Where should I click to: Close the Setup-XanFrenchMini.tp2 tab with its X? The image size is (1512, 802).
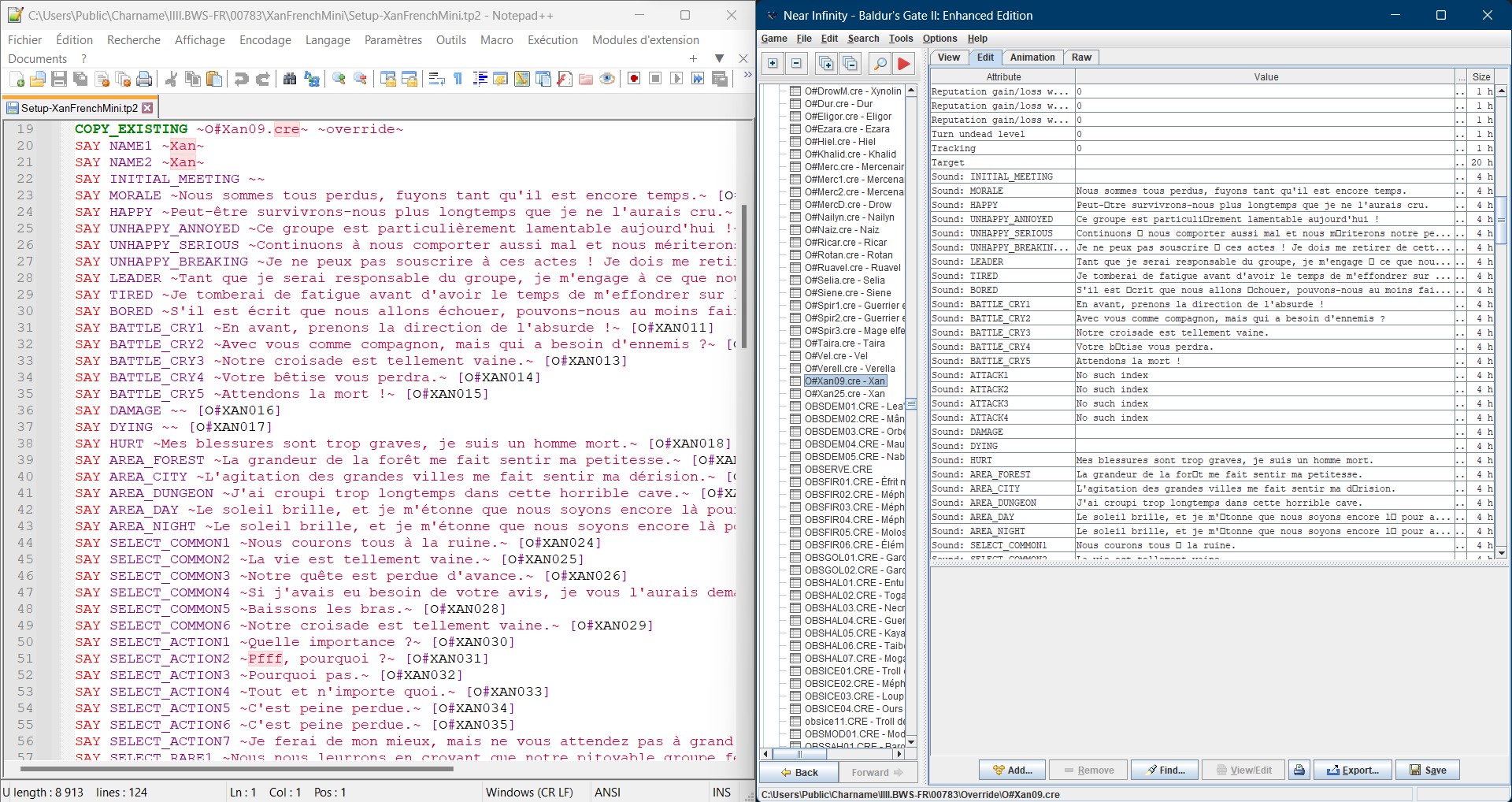tap(147, 108)
